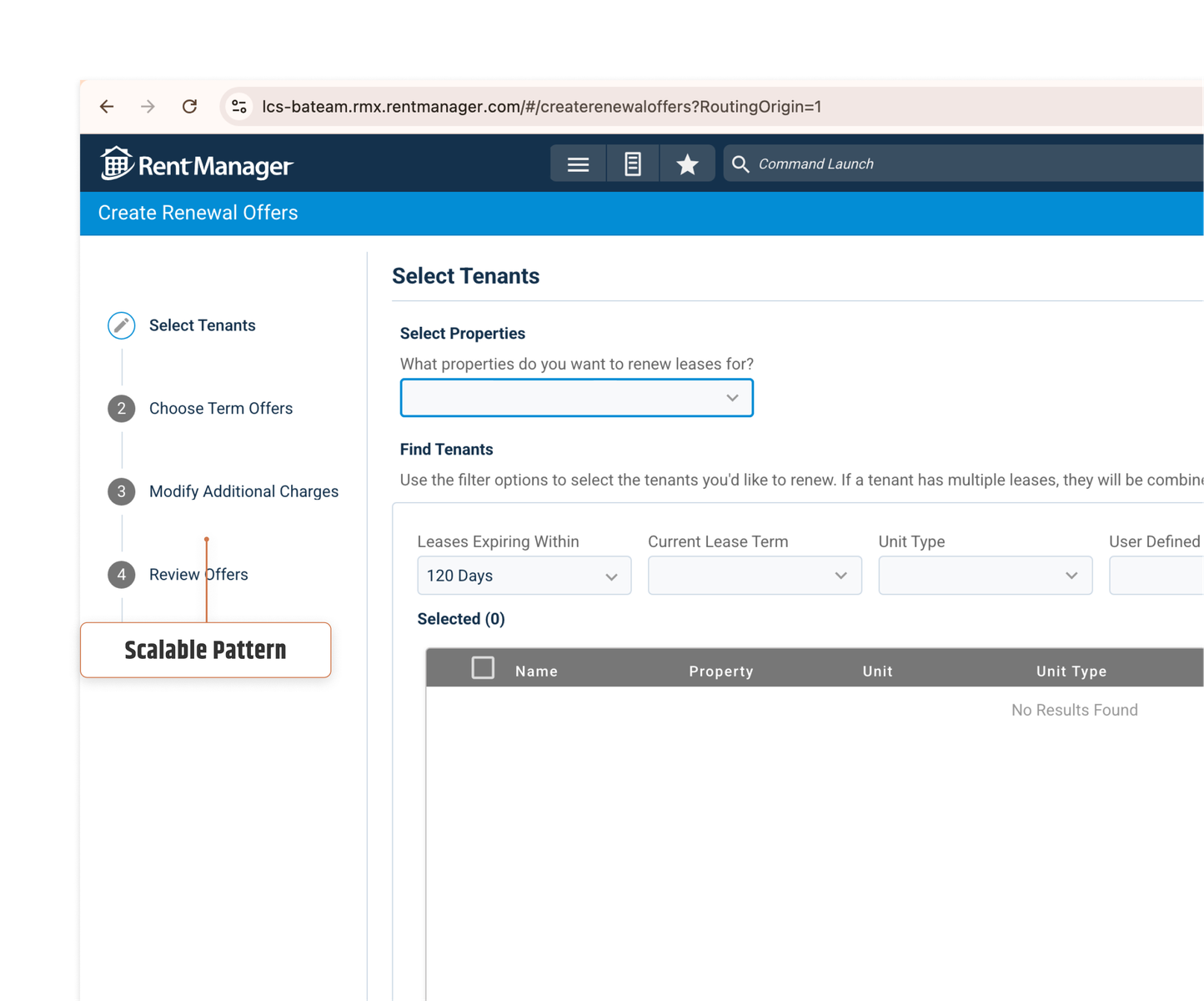This screenshot has height=1001, width=1204.
Task: Click the Select Properties heading
Action: [x=463, y=334]
